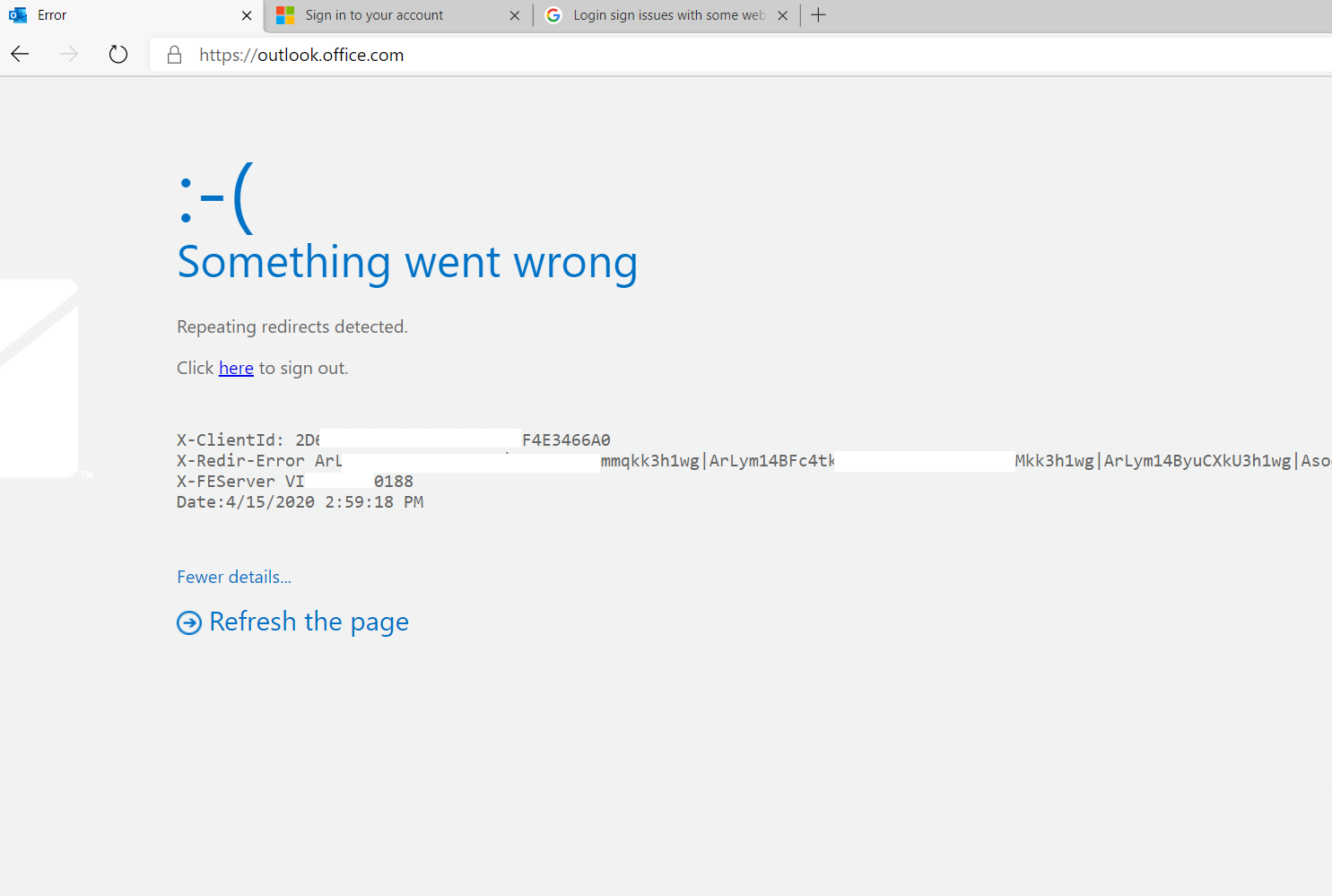Click the 'Something went wrong' heading
This screenshot has width=1332, height=896.
coord(407,262)
